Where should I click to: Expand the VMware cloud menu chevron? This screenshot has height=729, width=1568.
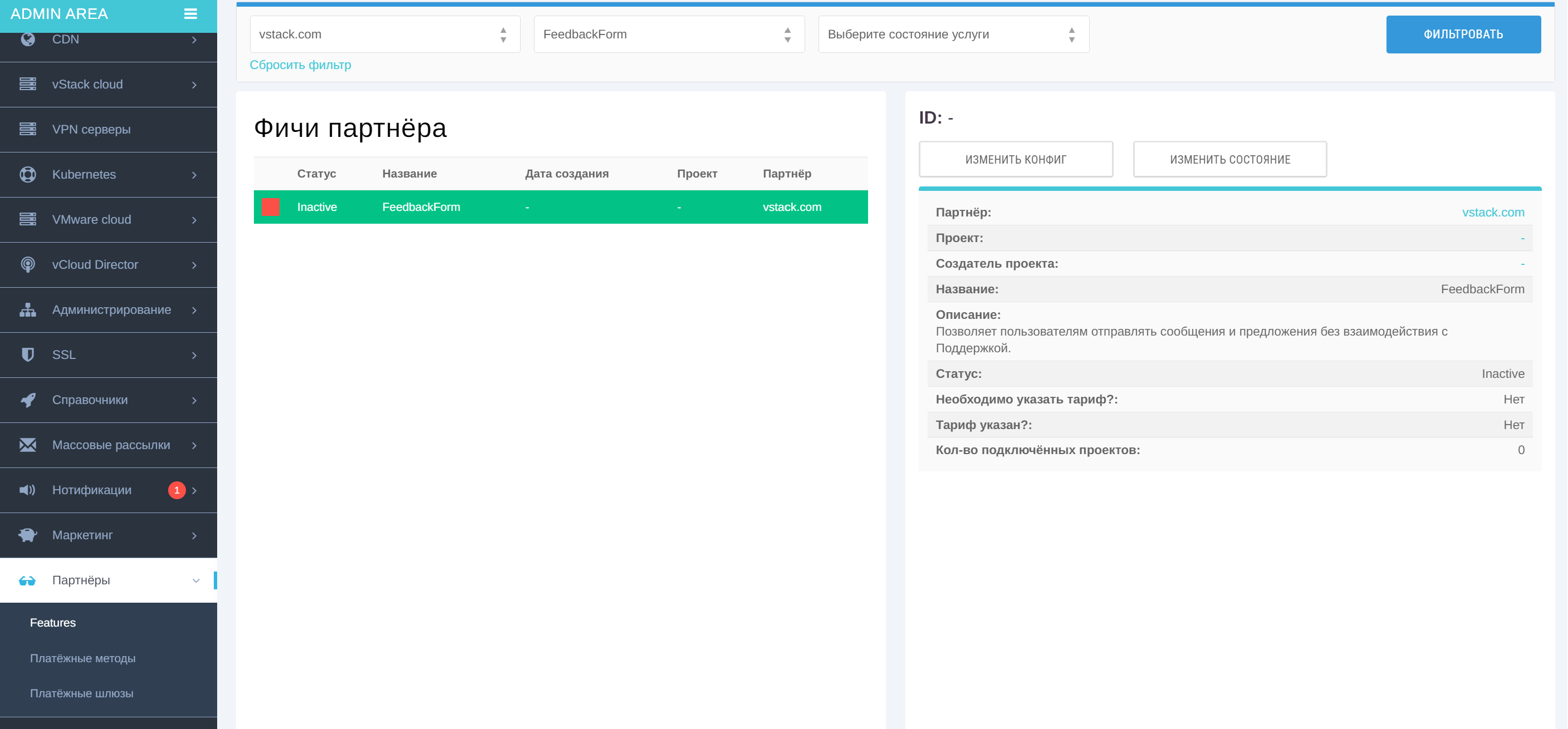194,220
